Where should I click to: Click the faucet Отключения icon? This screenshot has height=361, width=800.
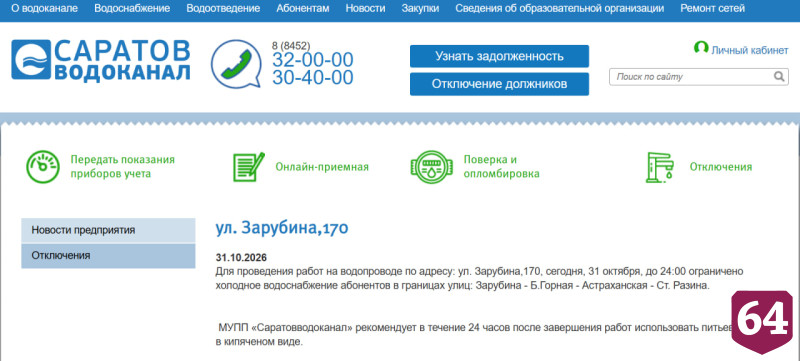click(659, 167)
